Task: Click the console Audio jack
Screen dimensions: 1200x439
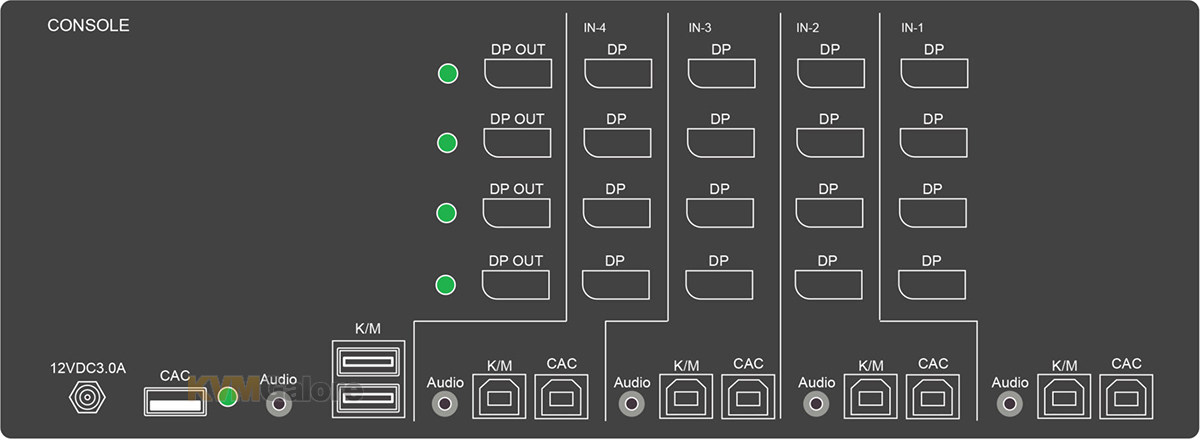Action: (278, 403)
